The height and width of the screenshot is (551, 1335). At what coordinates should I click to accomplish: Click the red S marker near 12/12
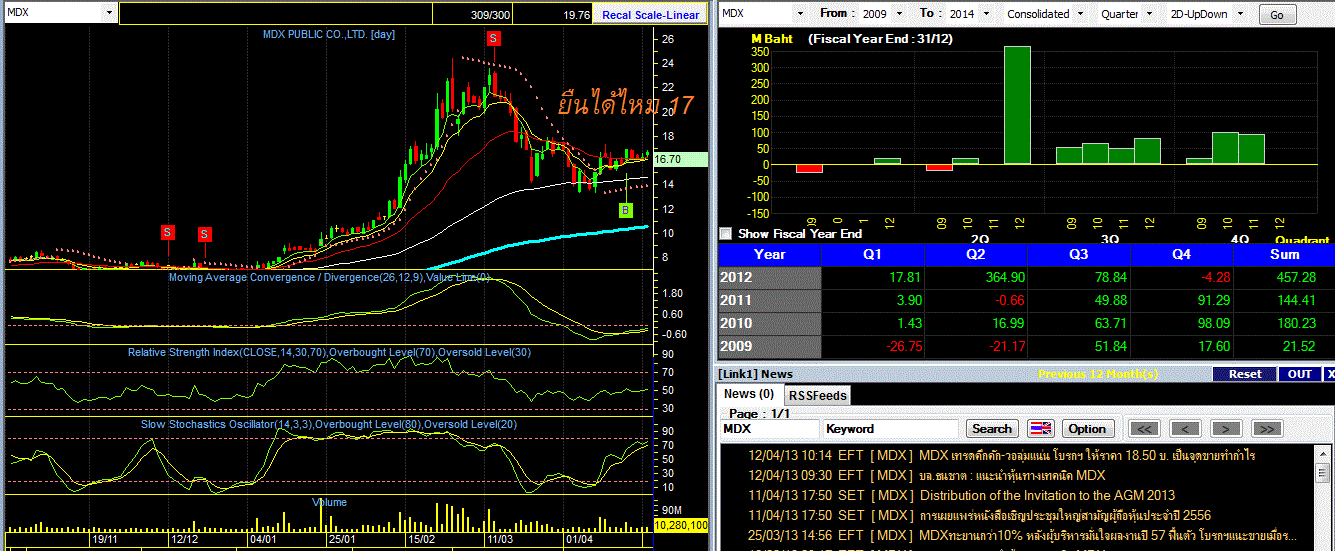(x=204, y=234)
